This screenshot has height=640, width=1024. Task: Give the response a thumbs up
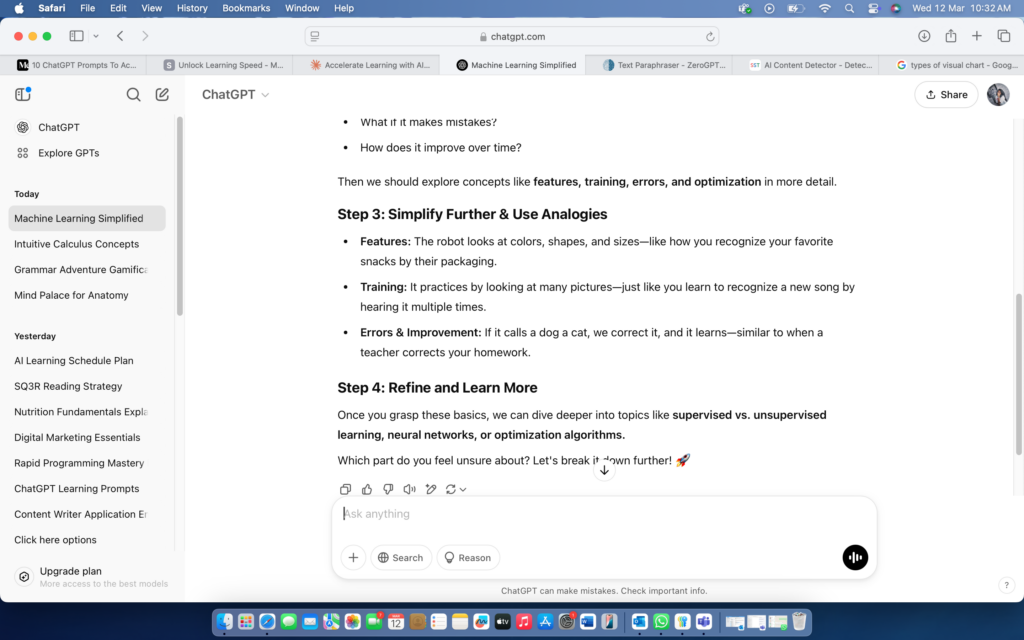(x=367, y=489)
